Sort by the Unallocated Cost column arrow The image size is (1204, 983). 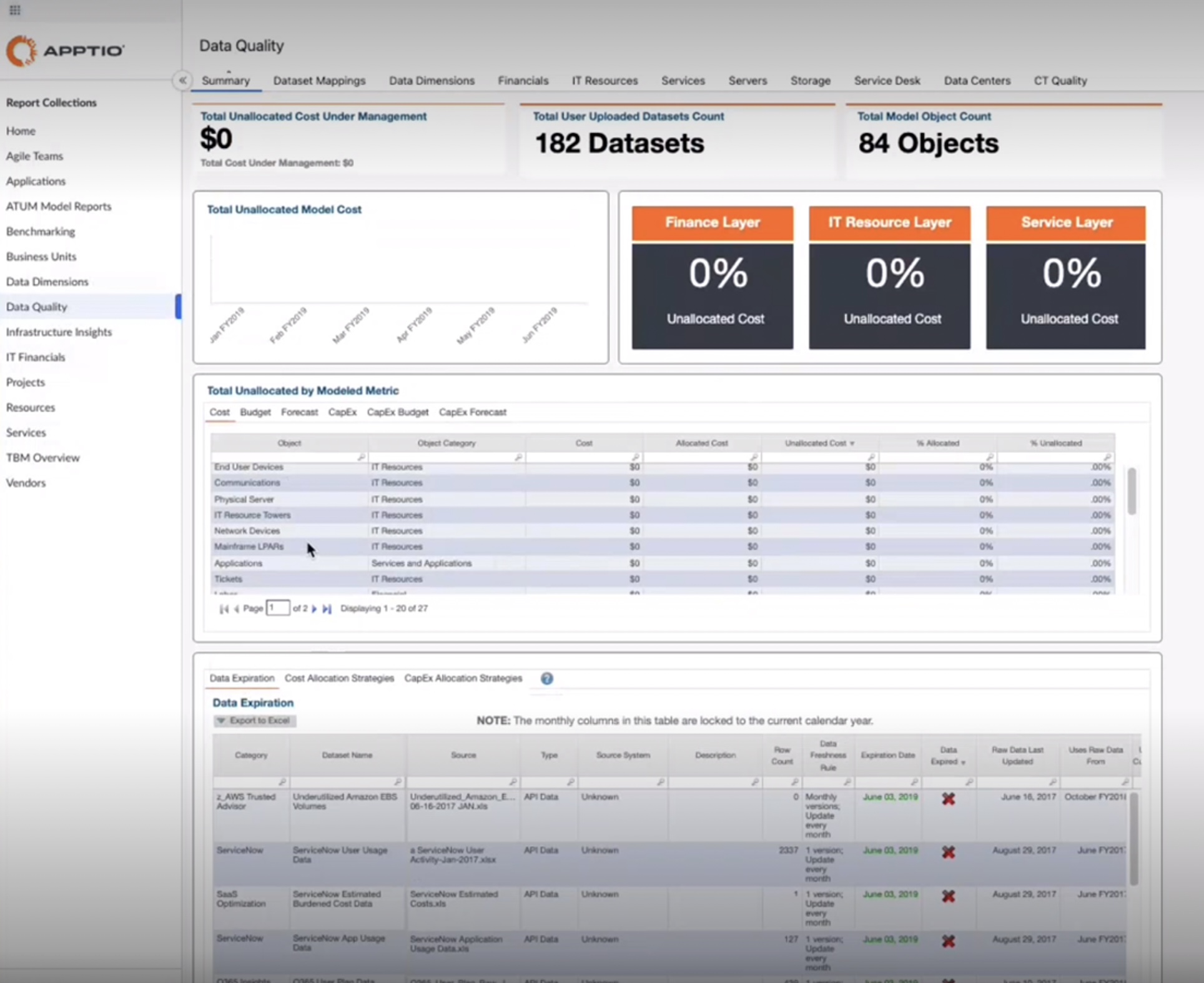coord(852,443)
